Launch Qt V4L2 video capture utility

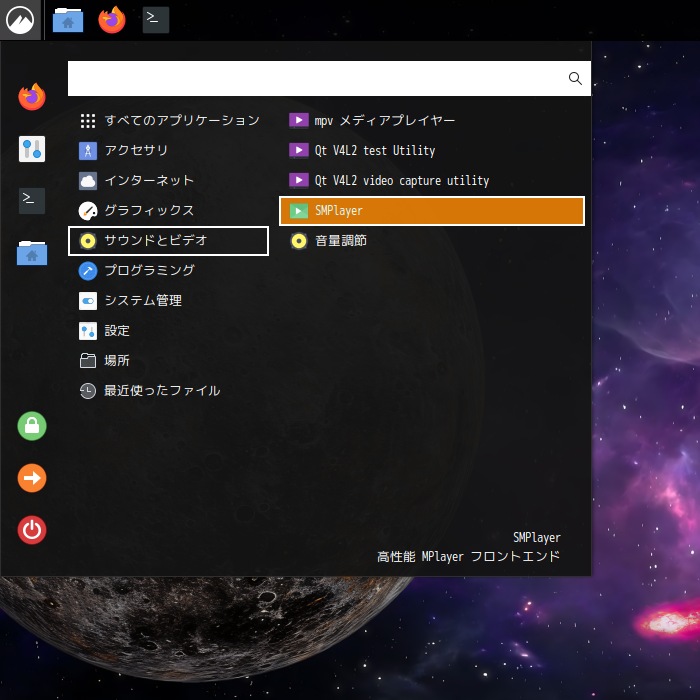pos(432,181)
